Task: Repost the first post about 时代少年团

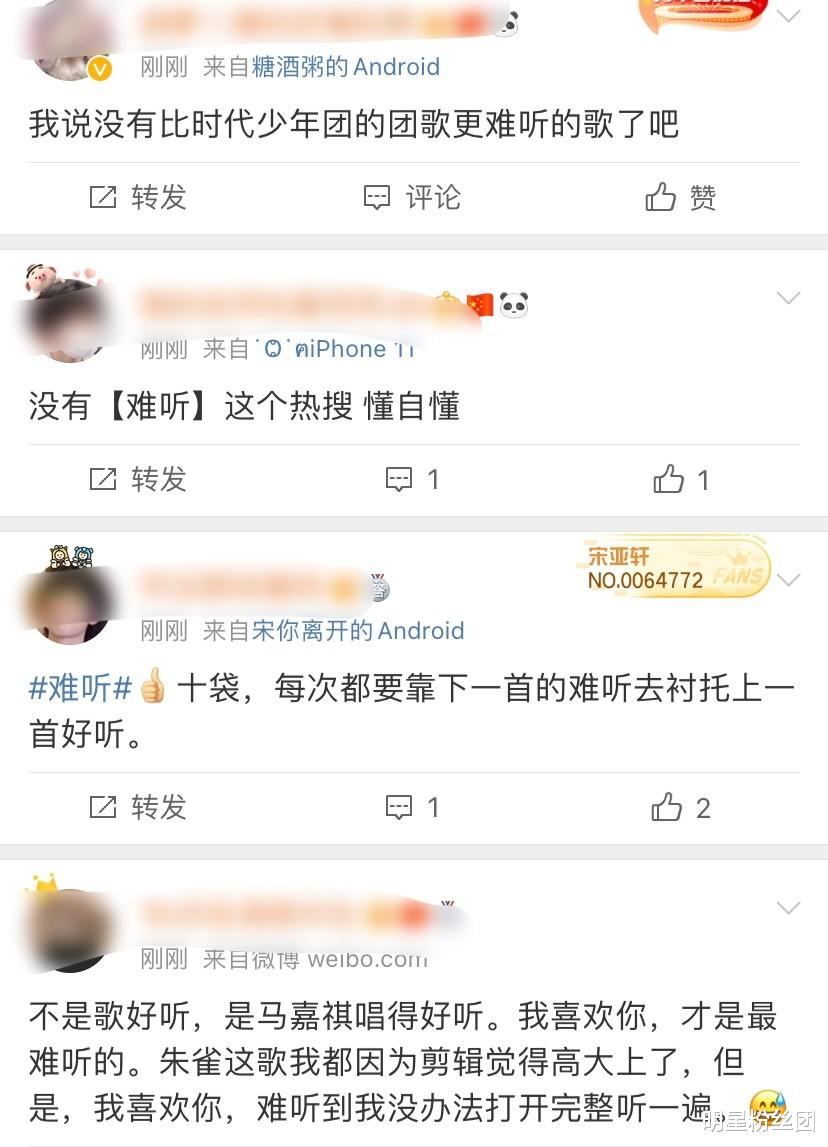Action: (x=138, y=198)
